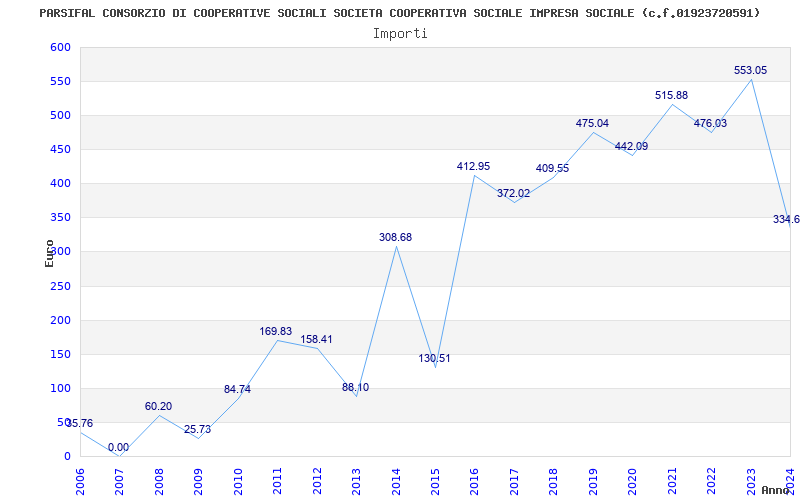
Task: Click the 412.95 data label
Action: 473,166
